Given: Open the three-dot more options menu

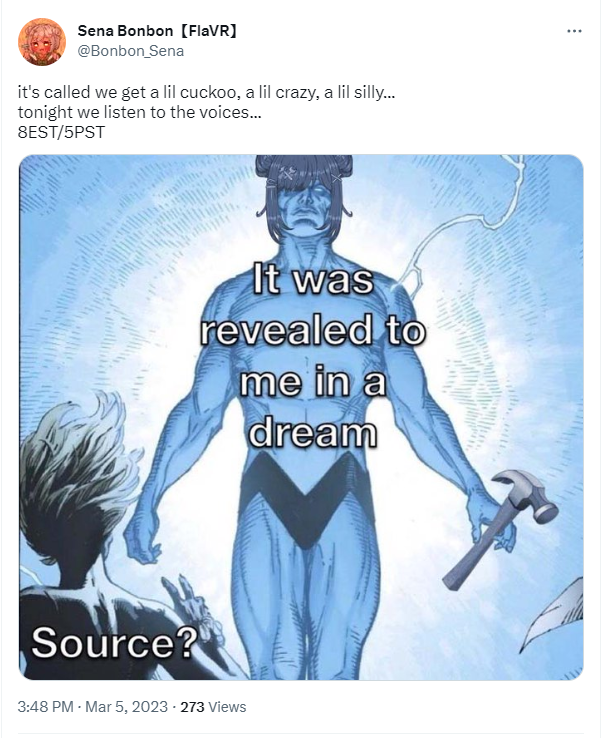Looking at the screenshot, I should pos(574,31).
